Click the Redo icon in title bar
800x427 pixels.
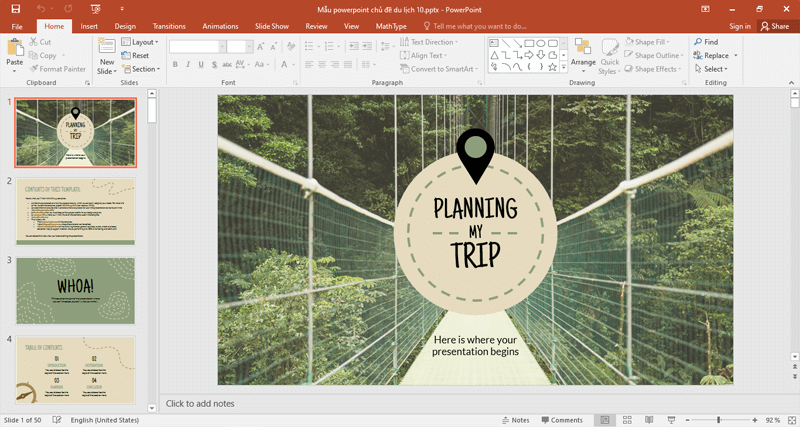click(68, 9)
